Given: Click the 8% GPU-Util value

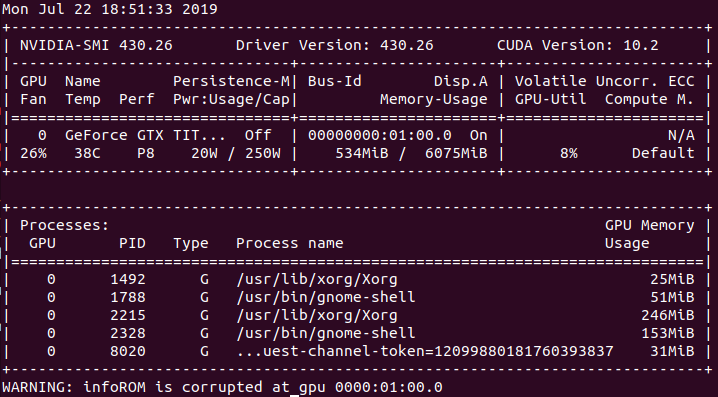Looking at the screenshot, I should coord(569,153).
